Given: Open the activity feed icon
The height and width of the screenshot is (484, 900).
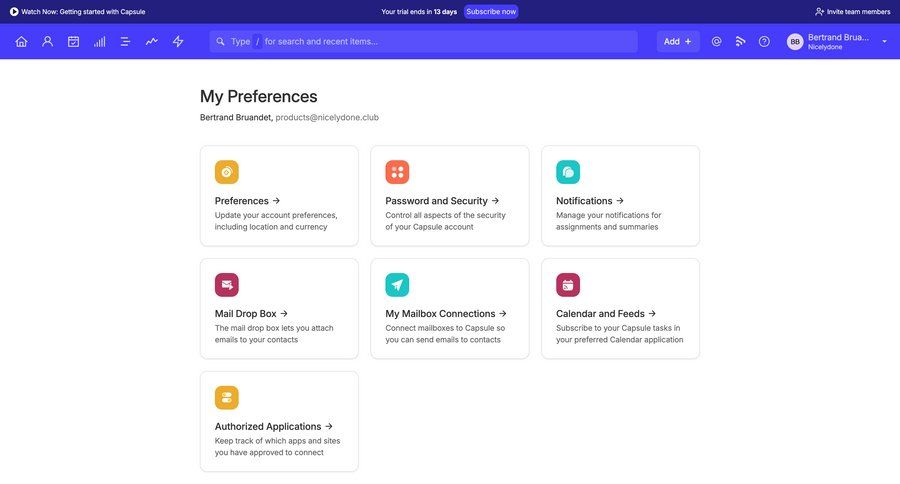Looking at the screenshot, I should pyautogui.click(x=740, y=42).
